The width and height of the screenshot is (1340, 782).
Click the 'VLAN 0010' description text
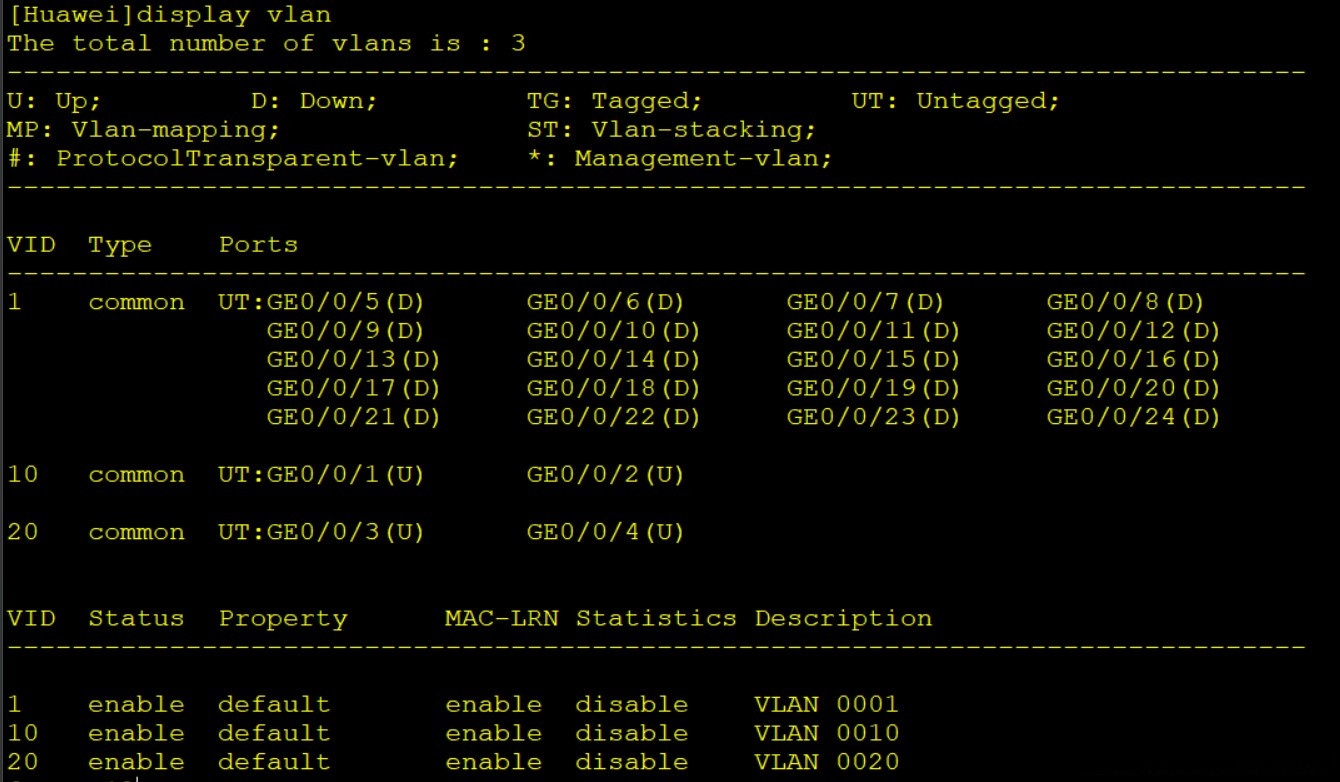click(x=826, y=733)
